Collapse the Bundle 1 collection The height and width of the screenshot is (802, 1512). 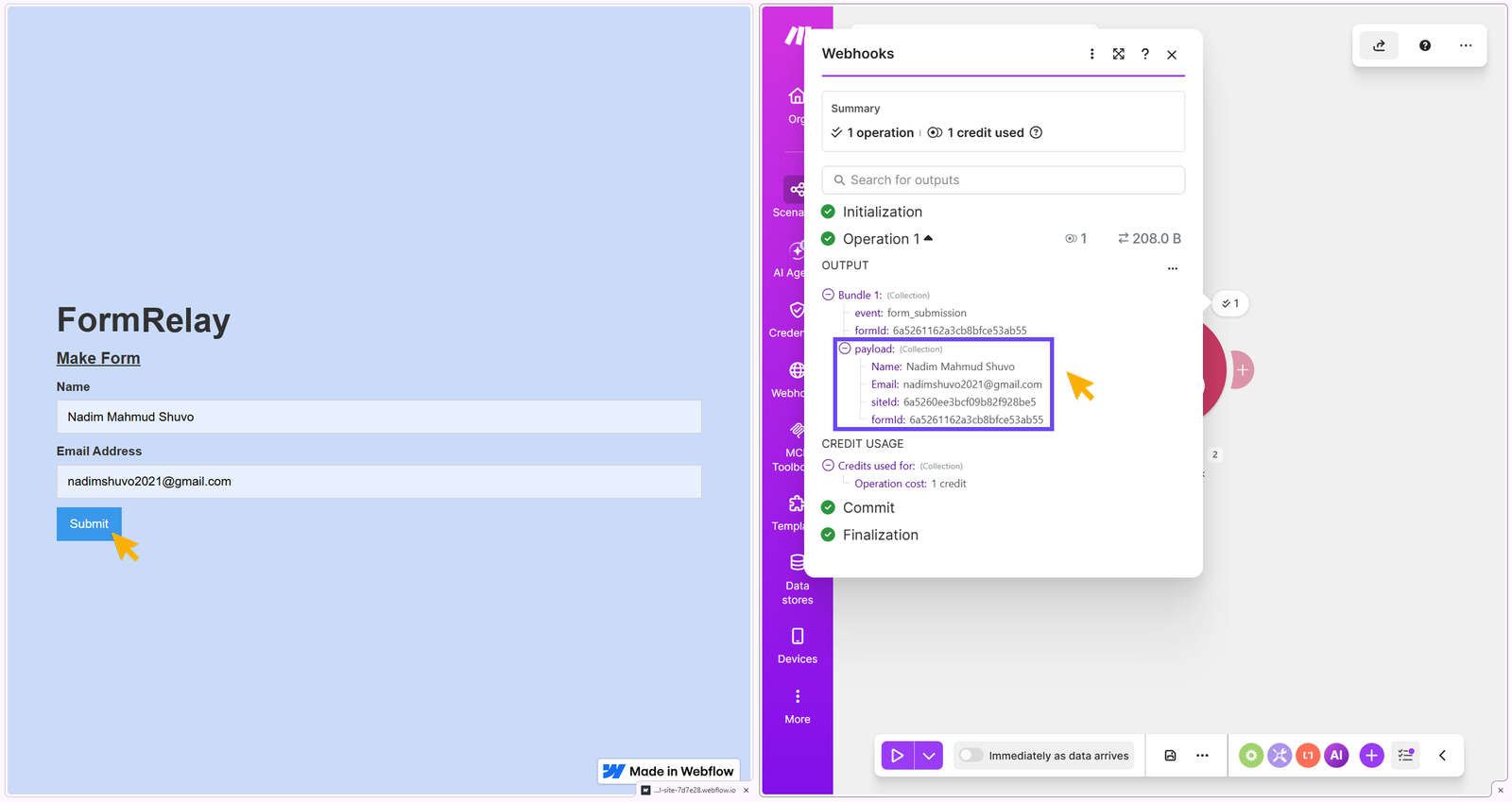828,295
